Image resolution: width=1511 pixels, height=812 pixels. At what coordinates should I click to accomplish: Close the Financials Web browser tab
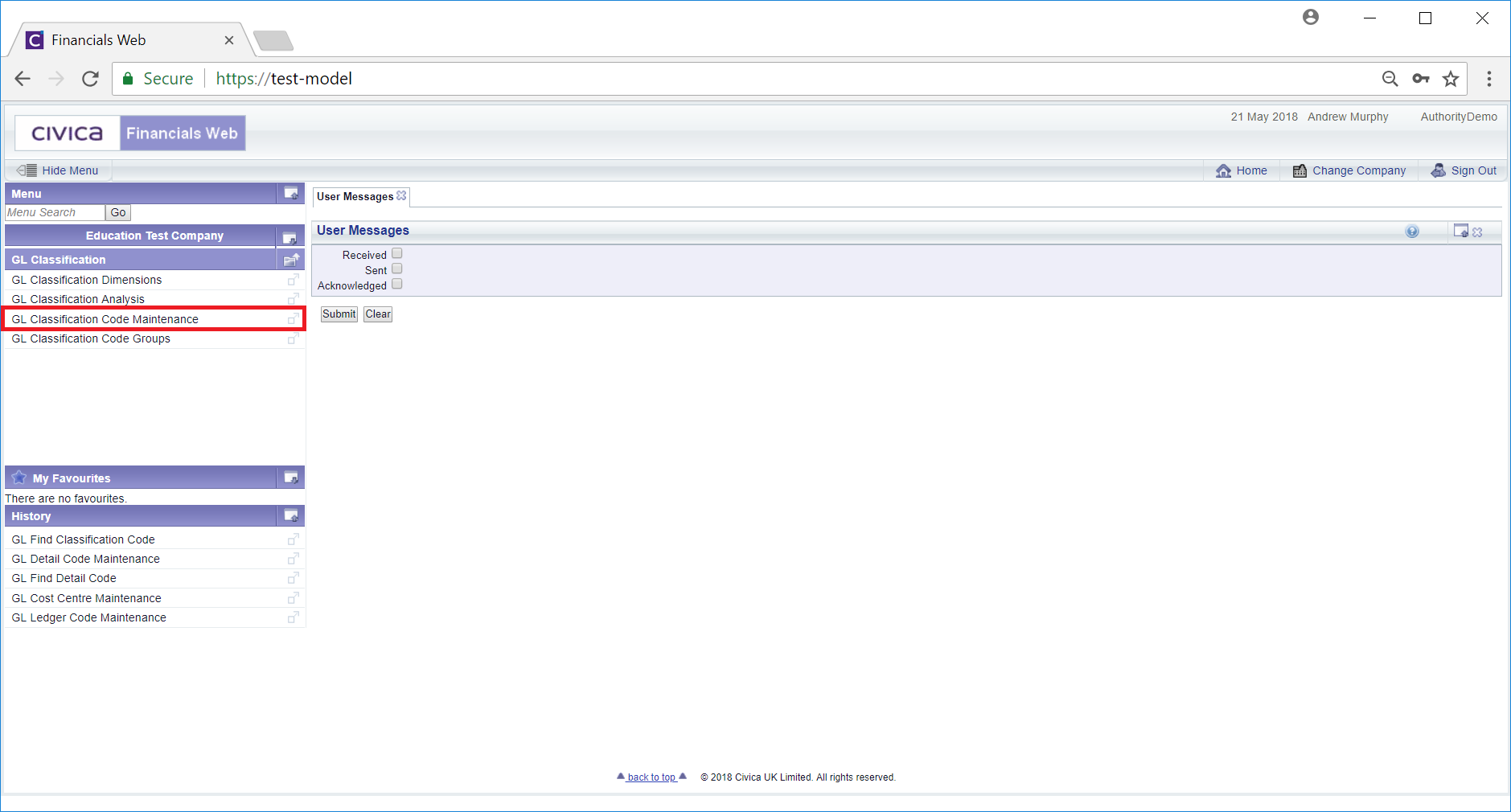point(229,40)
